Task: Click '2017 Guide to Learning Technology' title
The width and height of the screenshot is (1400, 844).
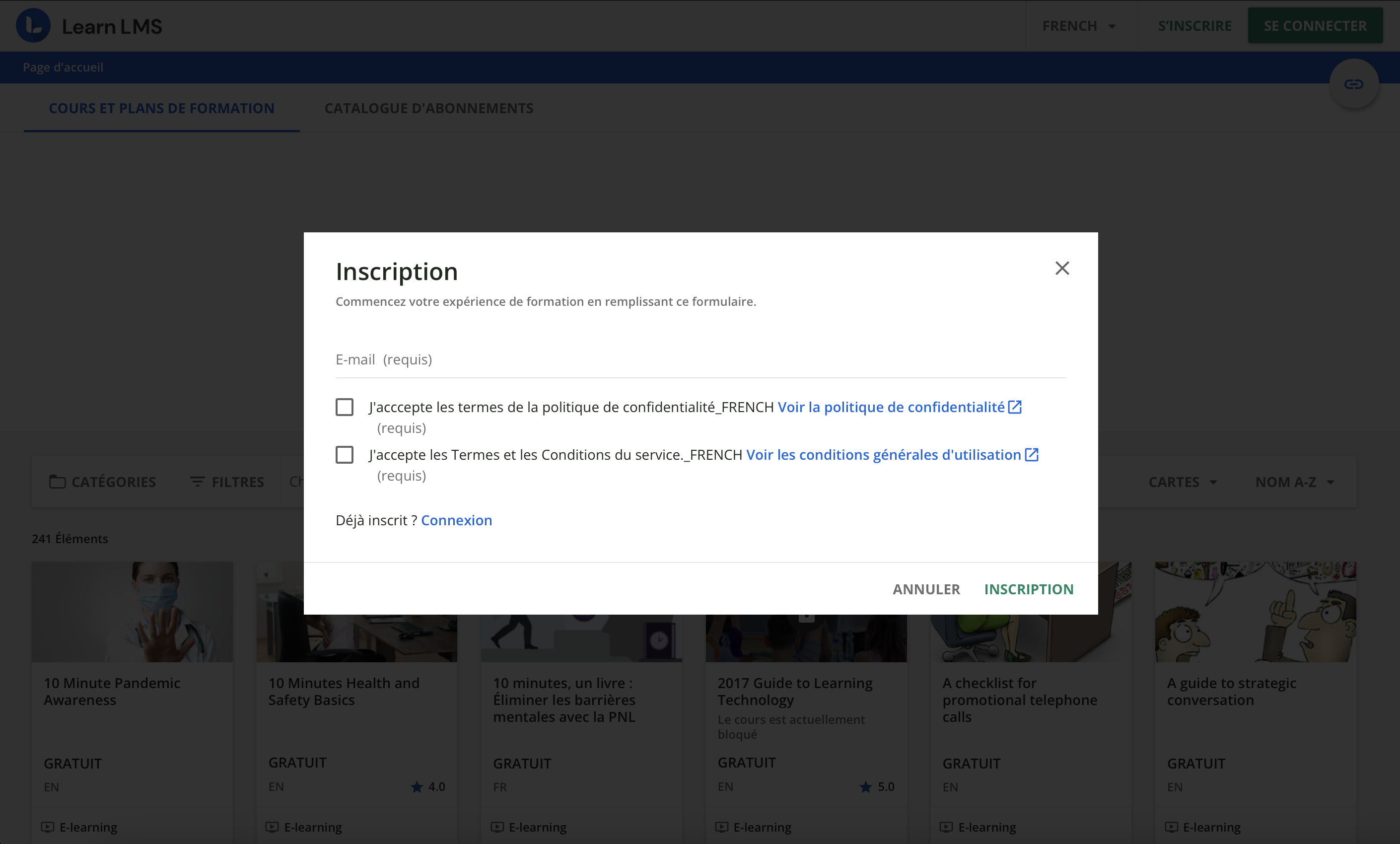Action: click(x=795, y=692)
